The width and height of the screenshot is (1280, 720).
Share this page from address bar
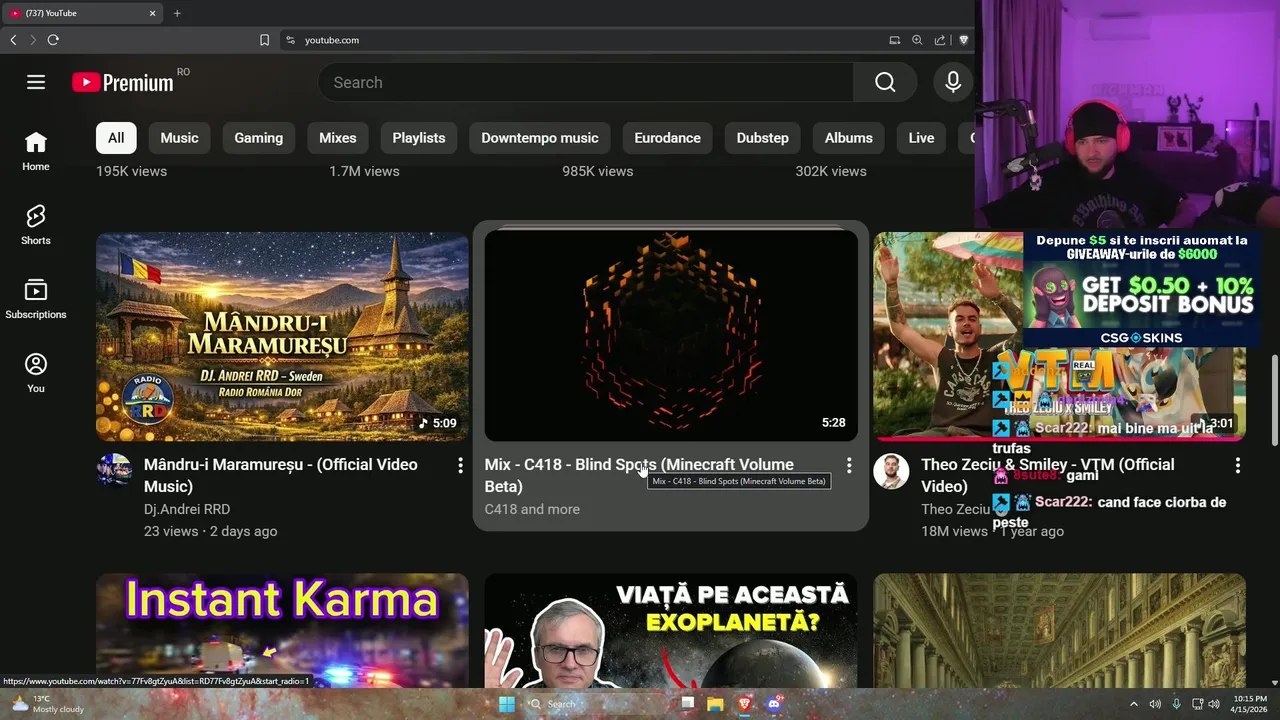click(940, 40)
